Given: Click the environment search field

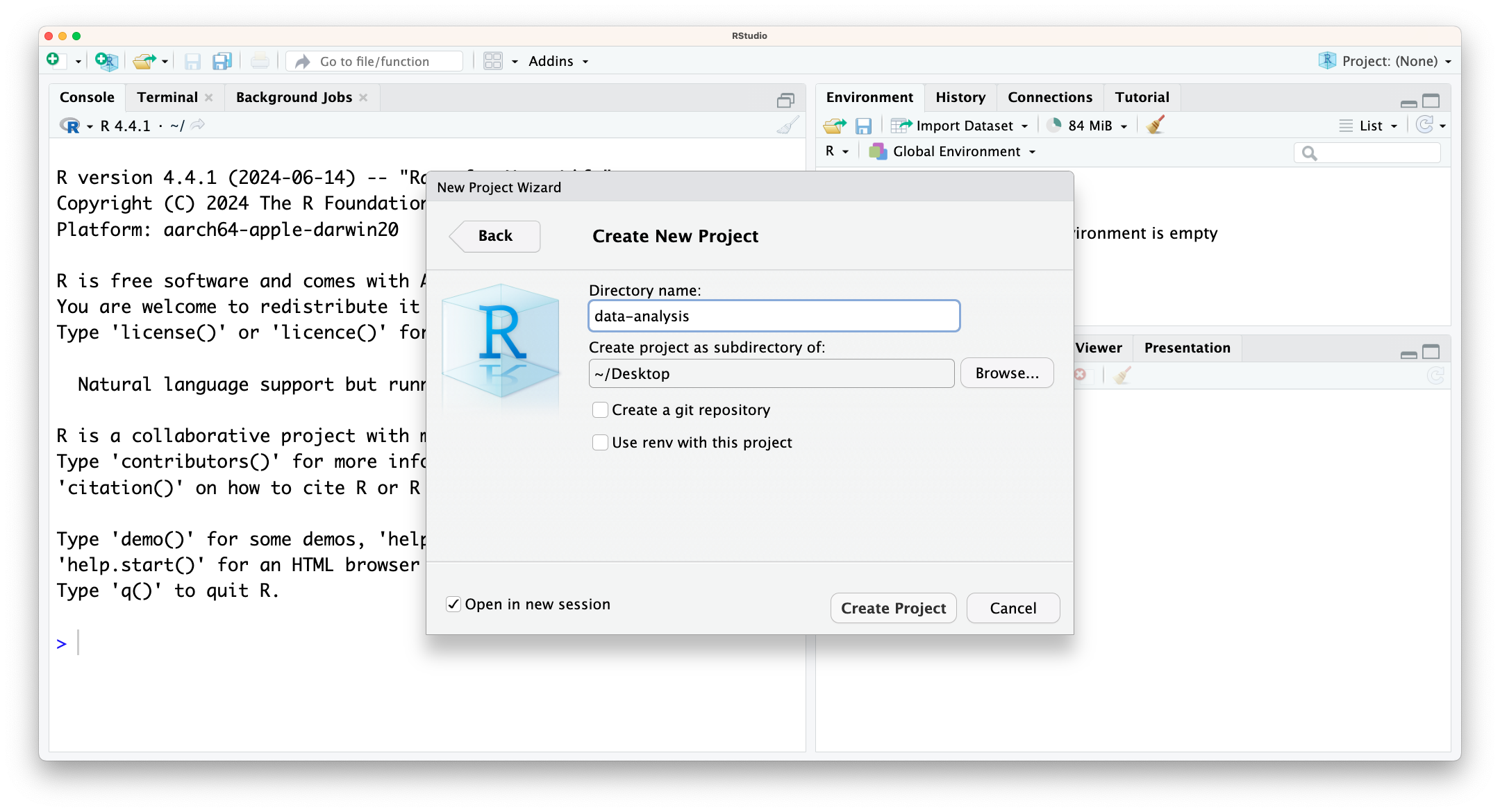Looking at the screenshot, I should click(x=1367, y=153).
